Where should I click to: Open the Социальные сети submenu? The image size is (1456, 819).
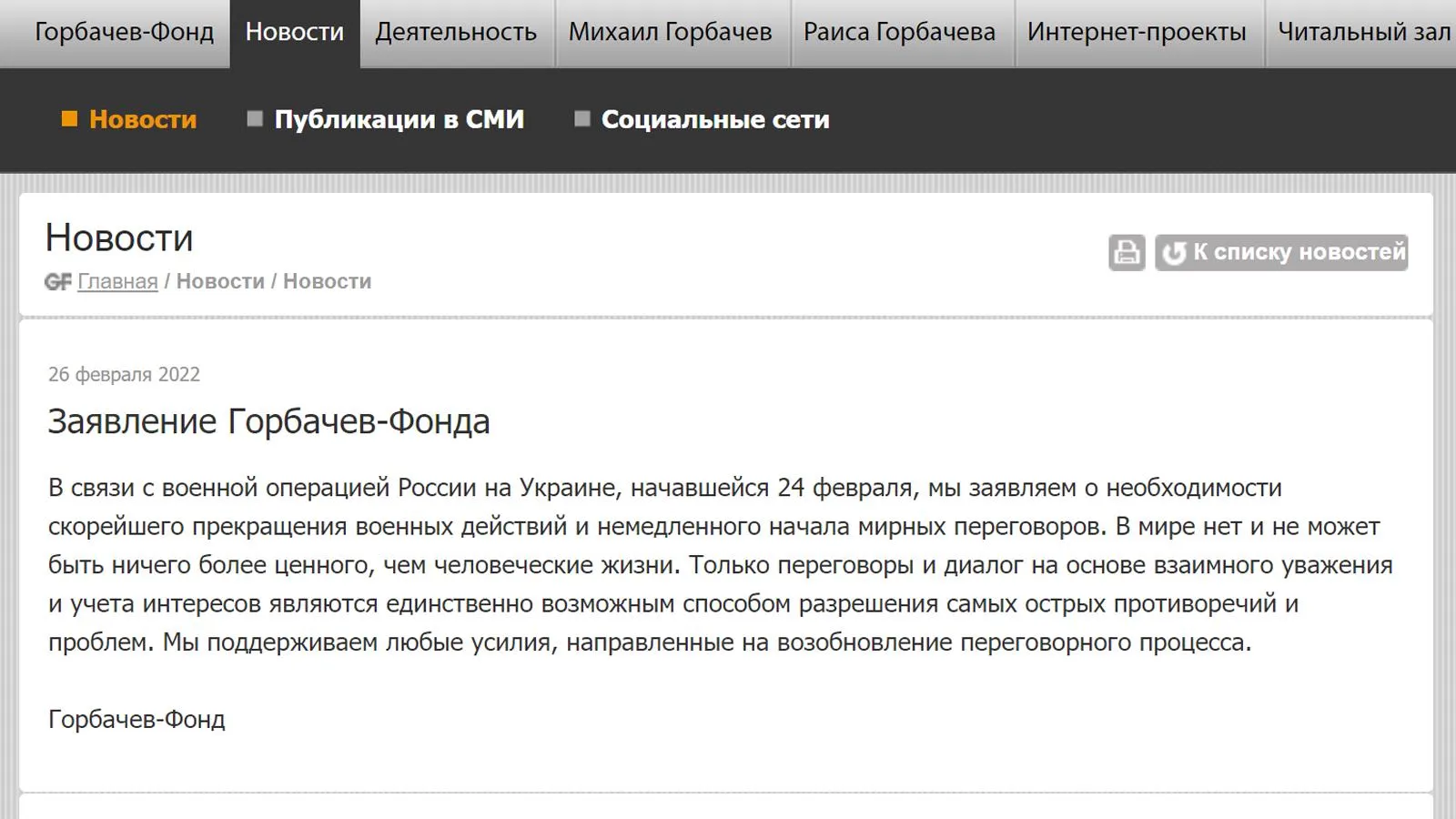click(x=715, y=119)
